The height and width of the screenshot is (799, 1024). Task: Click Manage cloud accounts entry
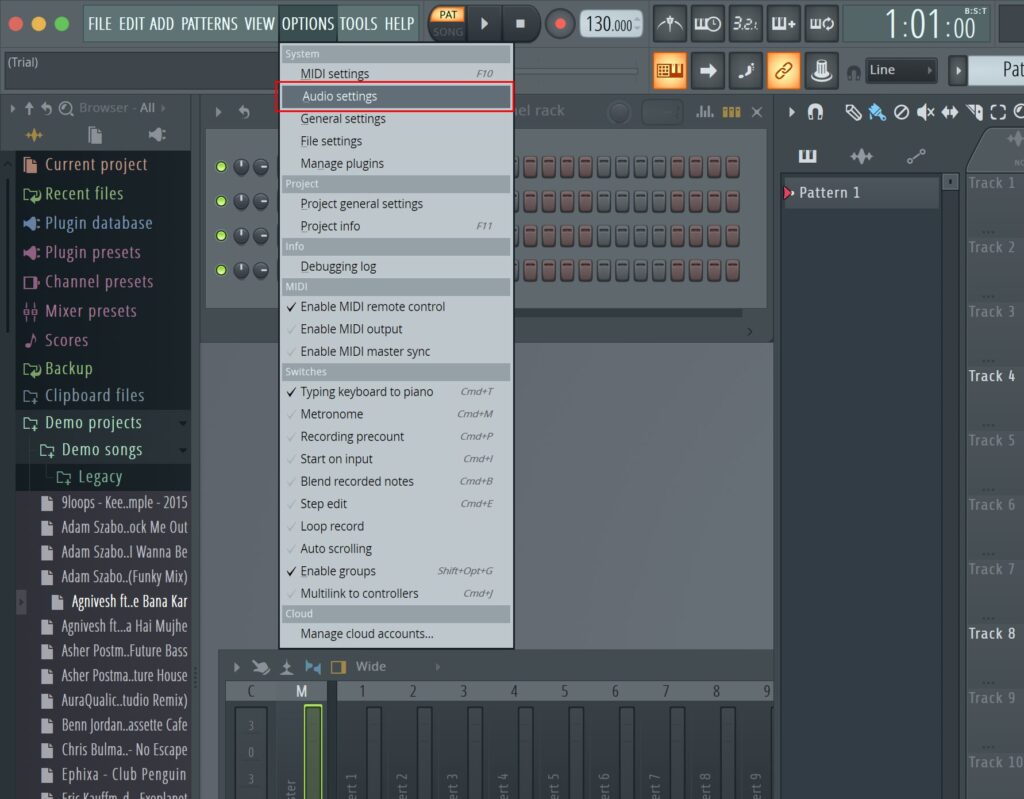pos(366,633)
